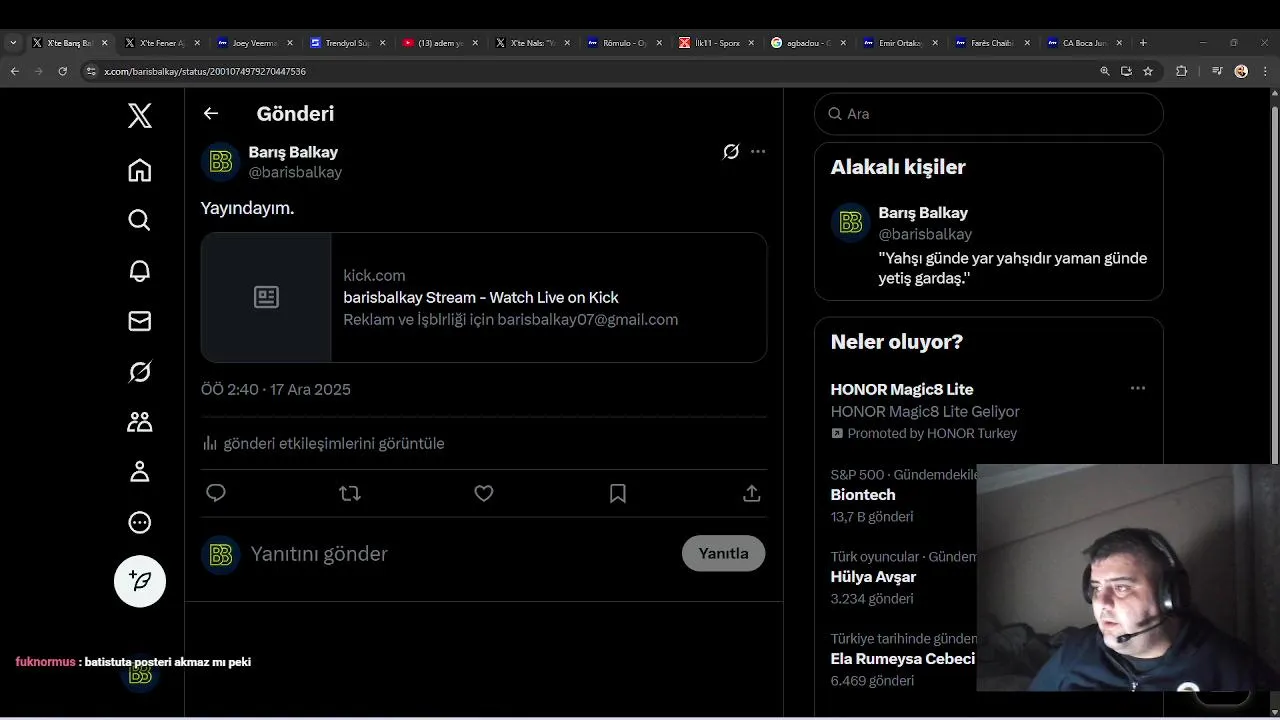Open the post's three-dot more menu

click(x=758, y=152)
